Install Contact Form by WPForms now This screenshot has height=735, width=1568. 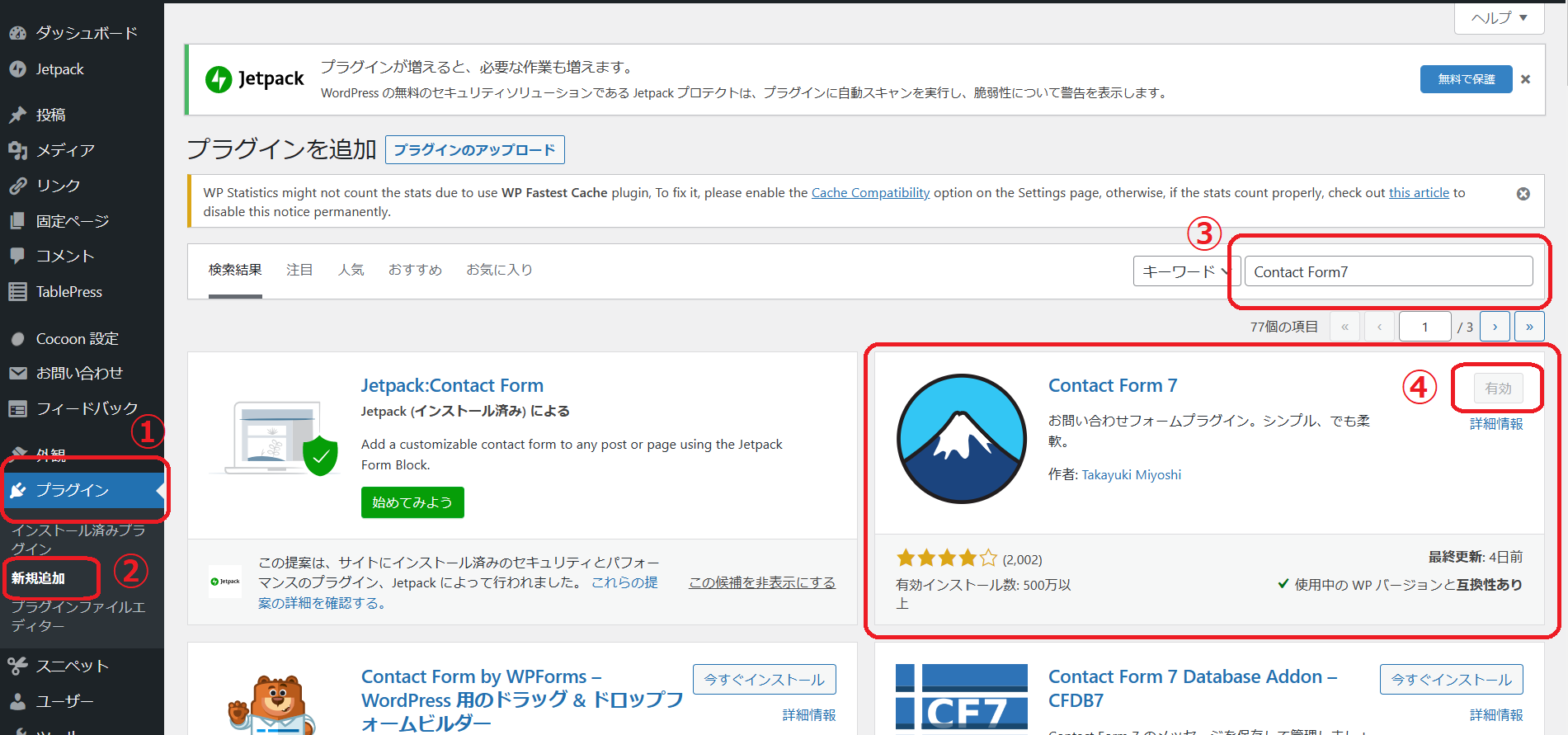tap(764, 680)
